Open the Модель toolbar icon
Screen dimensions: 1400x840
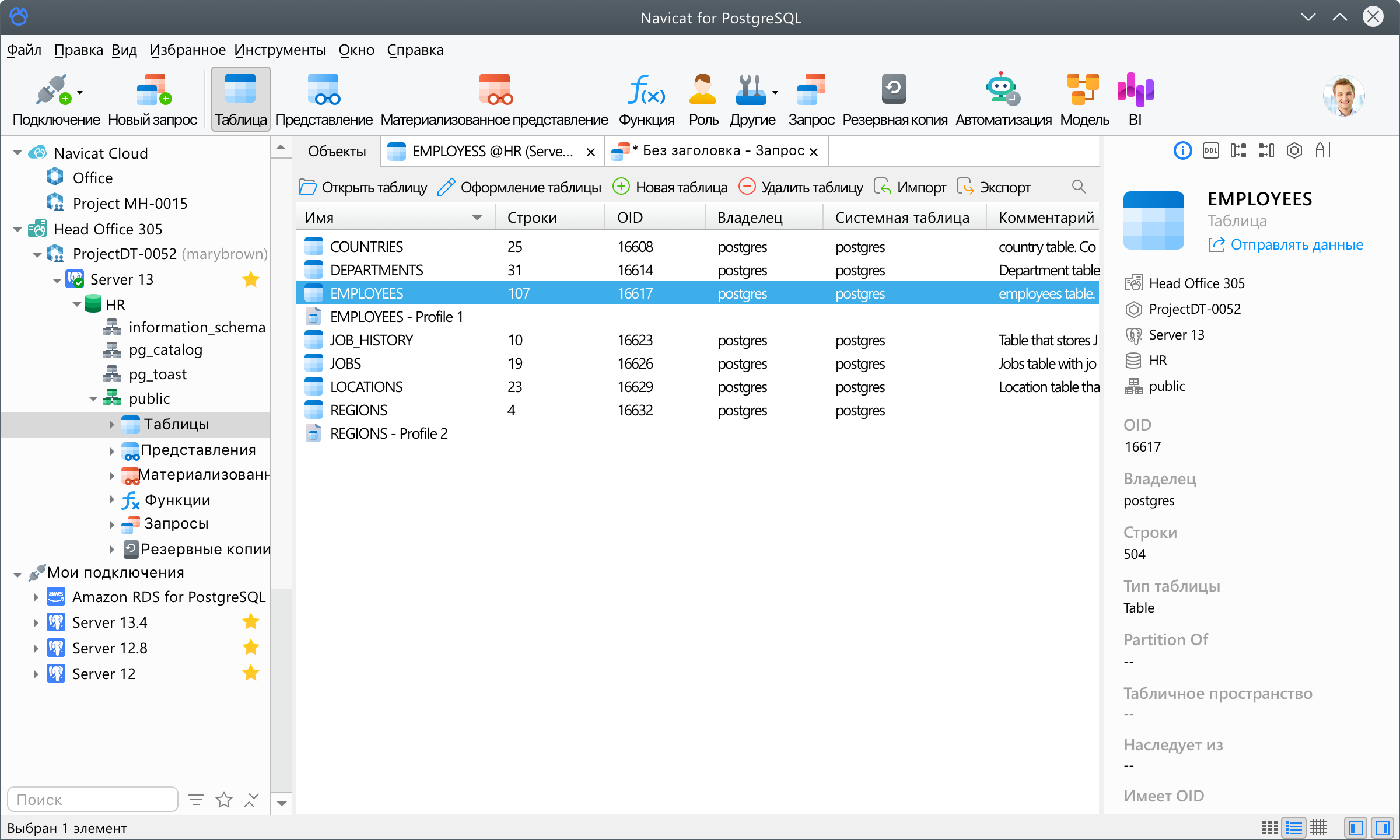(1084, 100)
